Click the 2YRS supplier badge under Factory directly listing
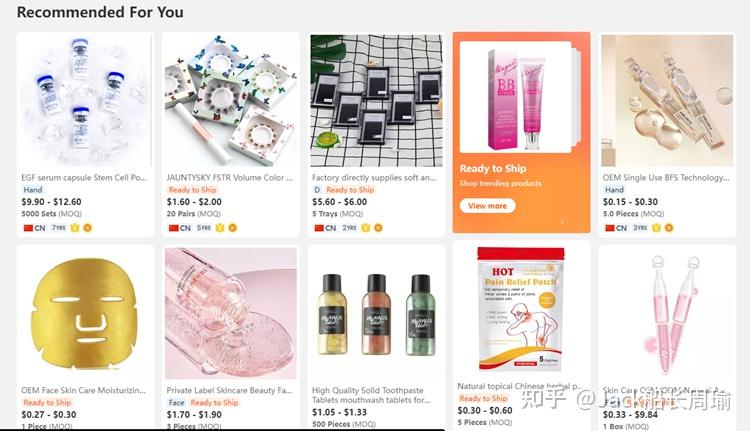Viewport: 750px width, 431px height. (349, 228)
